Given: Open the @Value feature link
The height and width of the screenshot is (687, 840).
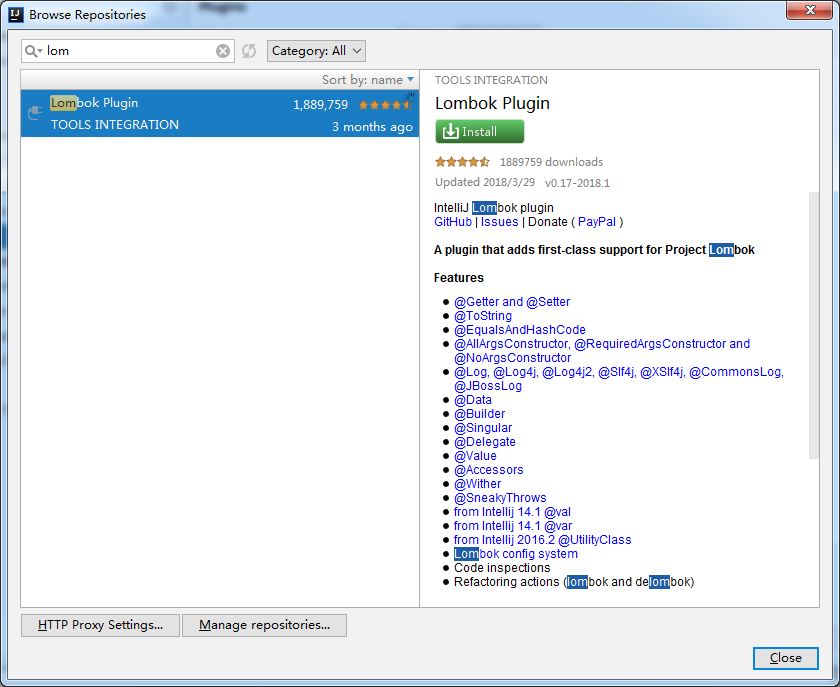Looking at the screenshot, I should [475, 455].
